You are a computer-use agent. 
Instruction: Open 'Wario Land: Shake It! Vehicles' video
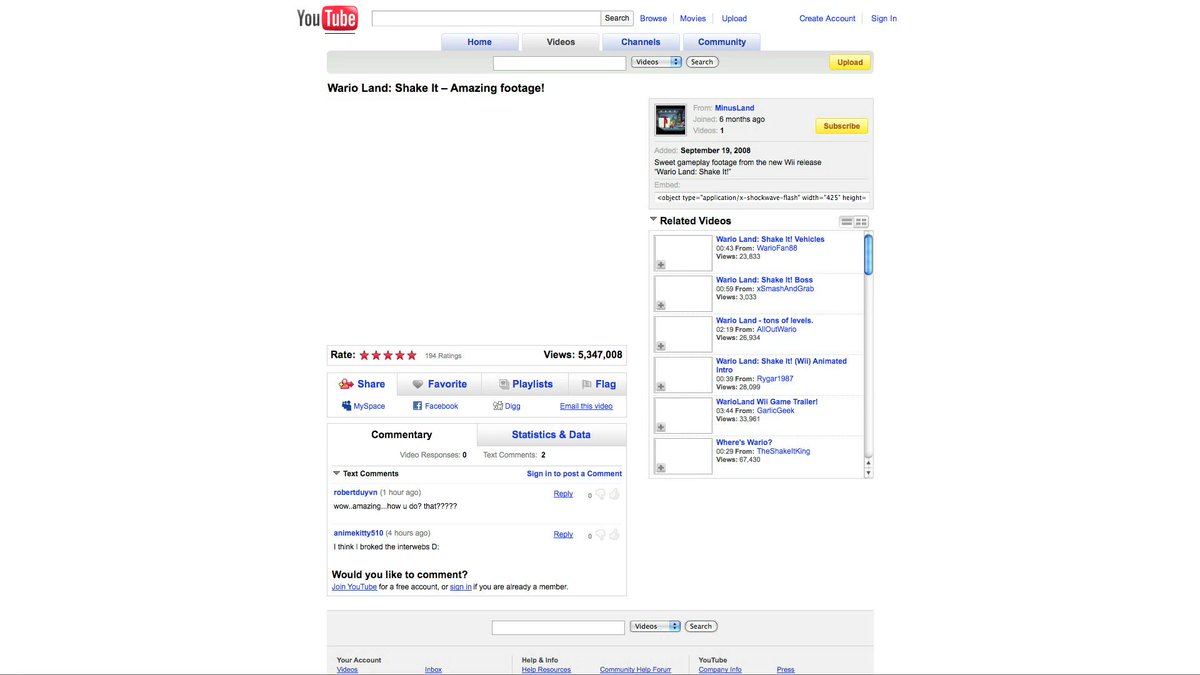[x=770, y=239]
